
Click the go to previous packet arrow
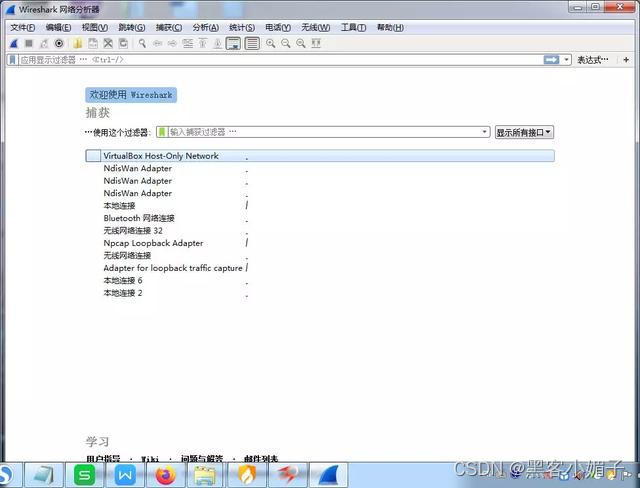pyautogui.click(x=157, y=43)
